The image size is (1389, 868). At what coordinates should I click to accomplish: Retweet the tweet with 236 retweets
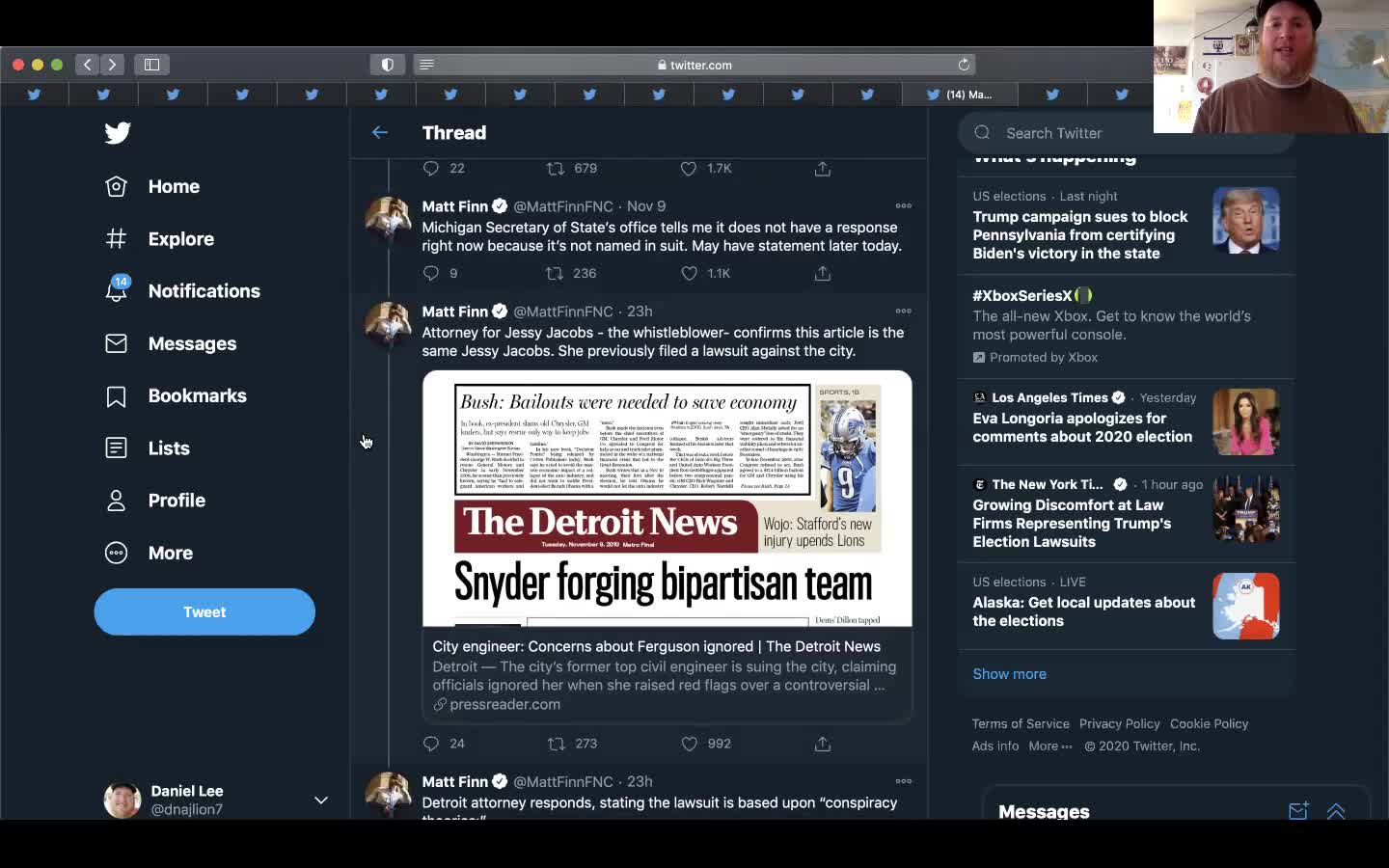[x=555, y=274]
